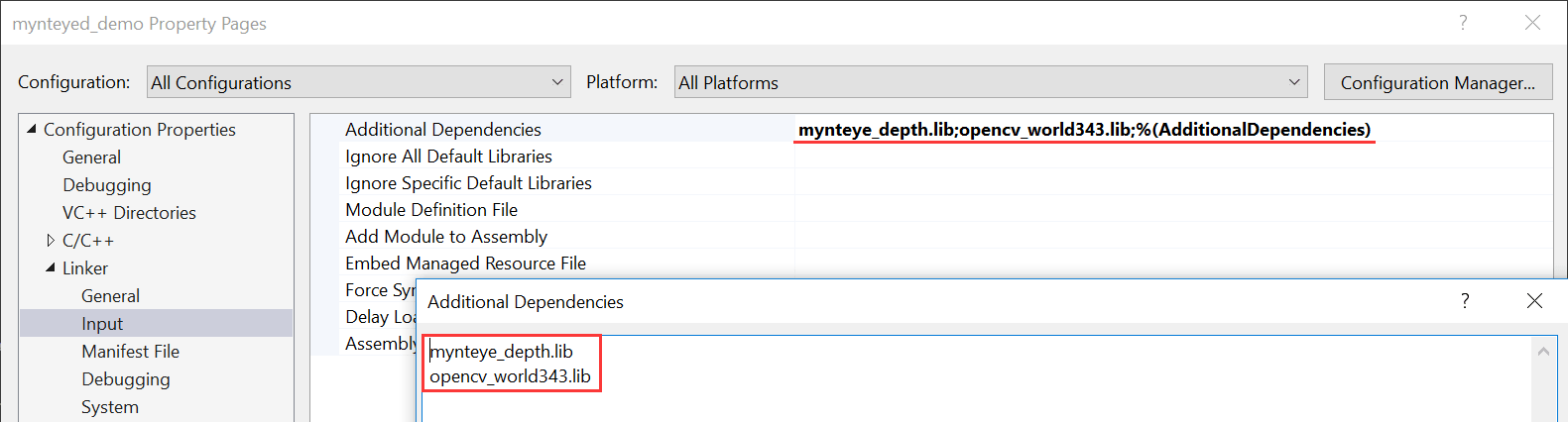Select System under Linker
Viewport: 1568px width, 422px height.
tap(110, 407)
